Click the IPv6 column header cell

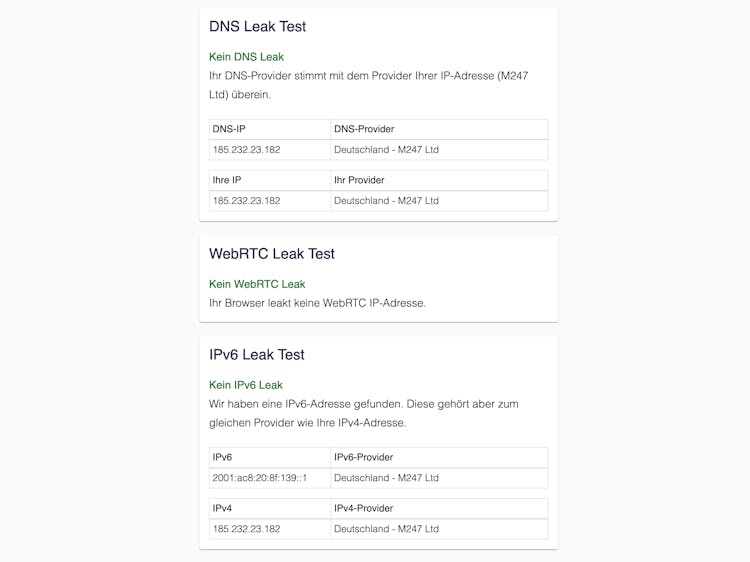click(270, 457)
